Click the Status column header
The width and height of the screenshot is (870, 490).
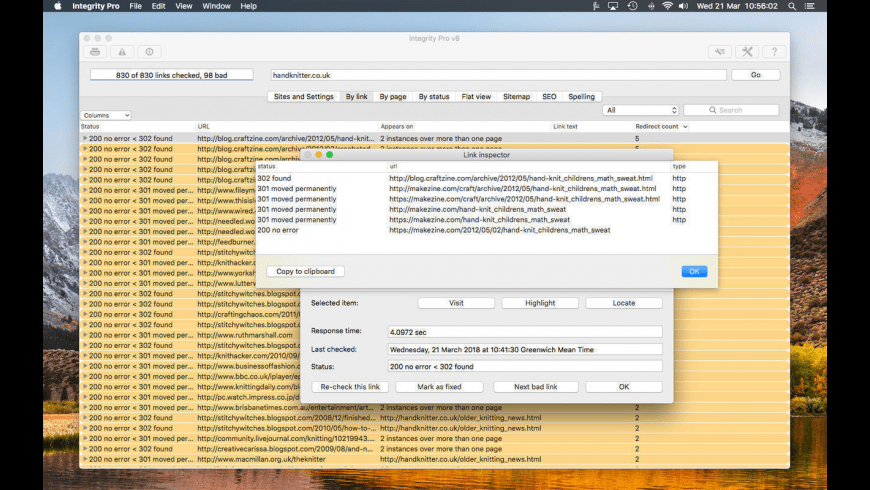coord(137,127)
